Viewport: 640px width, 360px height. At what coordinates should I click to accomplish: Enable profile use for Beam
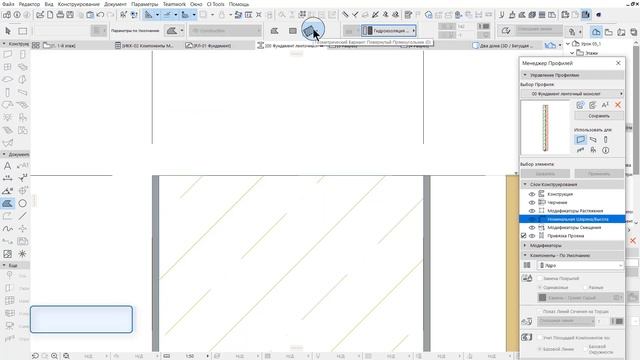click(x=593, y=140)
